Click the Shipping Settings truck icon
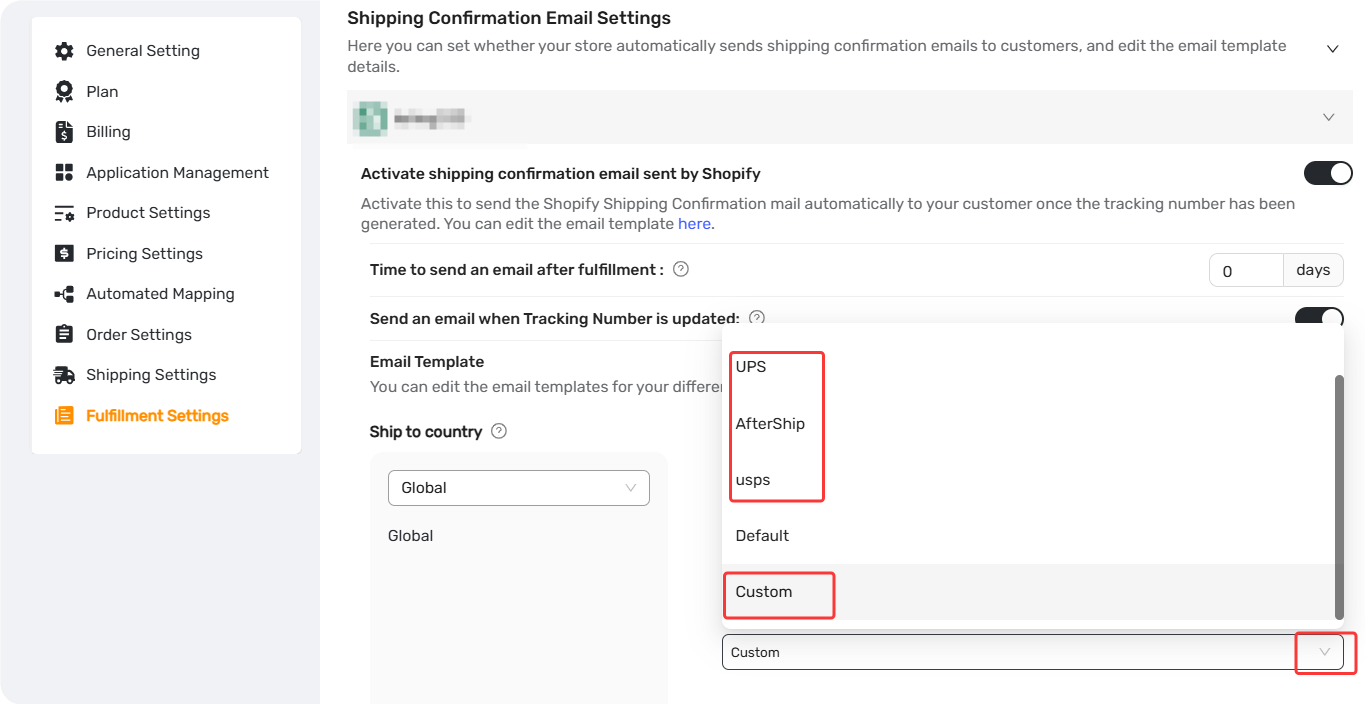Viewport: 1365px width, 704px height. pos(64,375)
